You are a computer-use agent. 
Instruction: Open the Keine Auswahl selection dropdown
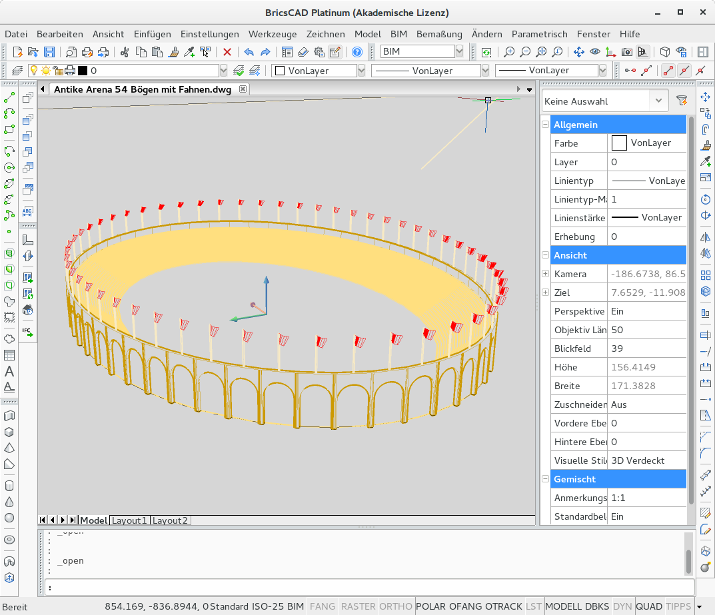click(658, 101)
